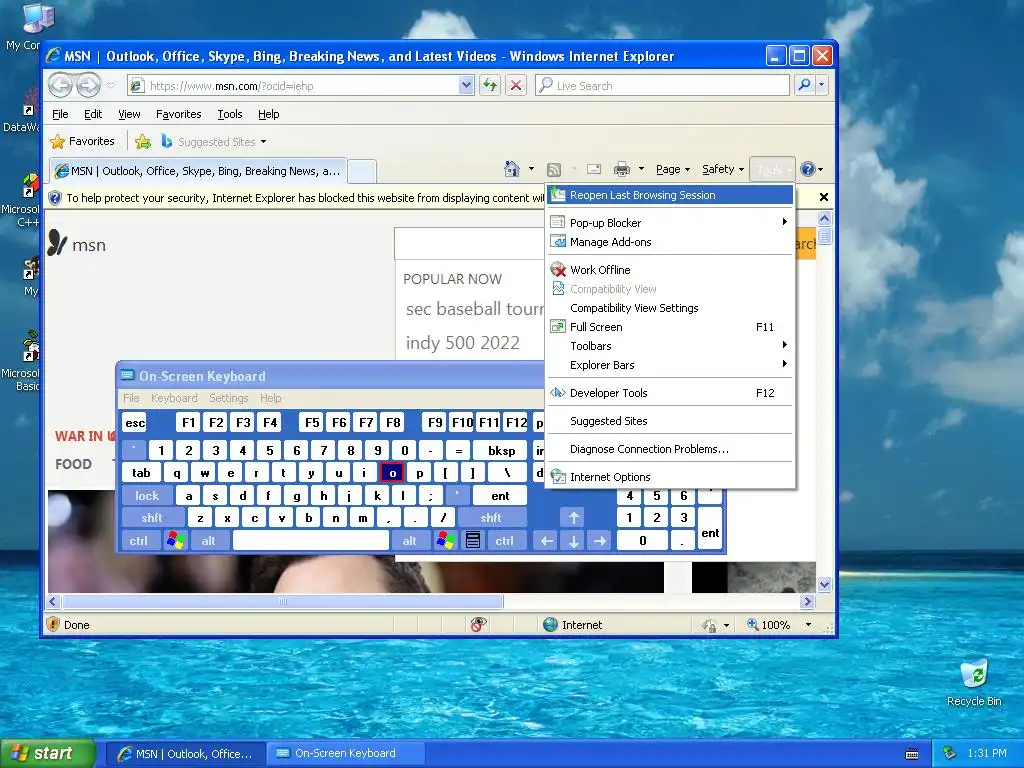1024x768 pixels.
Task: Click the up arrow key on keyboard
Action: (573, 518)
